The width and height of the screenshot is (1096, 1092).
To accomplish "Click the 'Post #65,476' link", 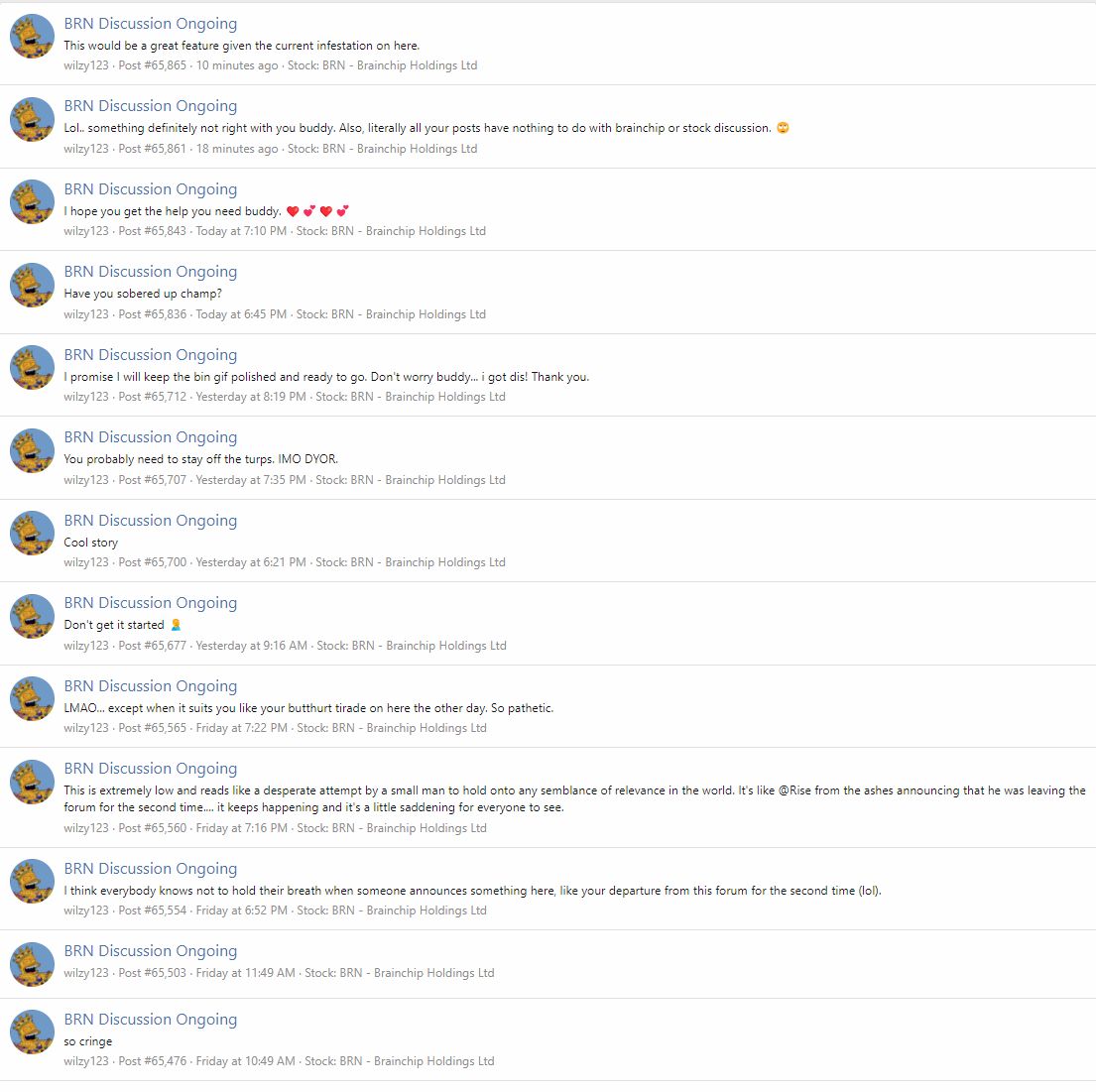I will [153, 1061].
